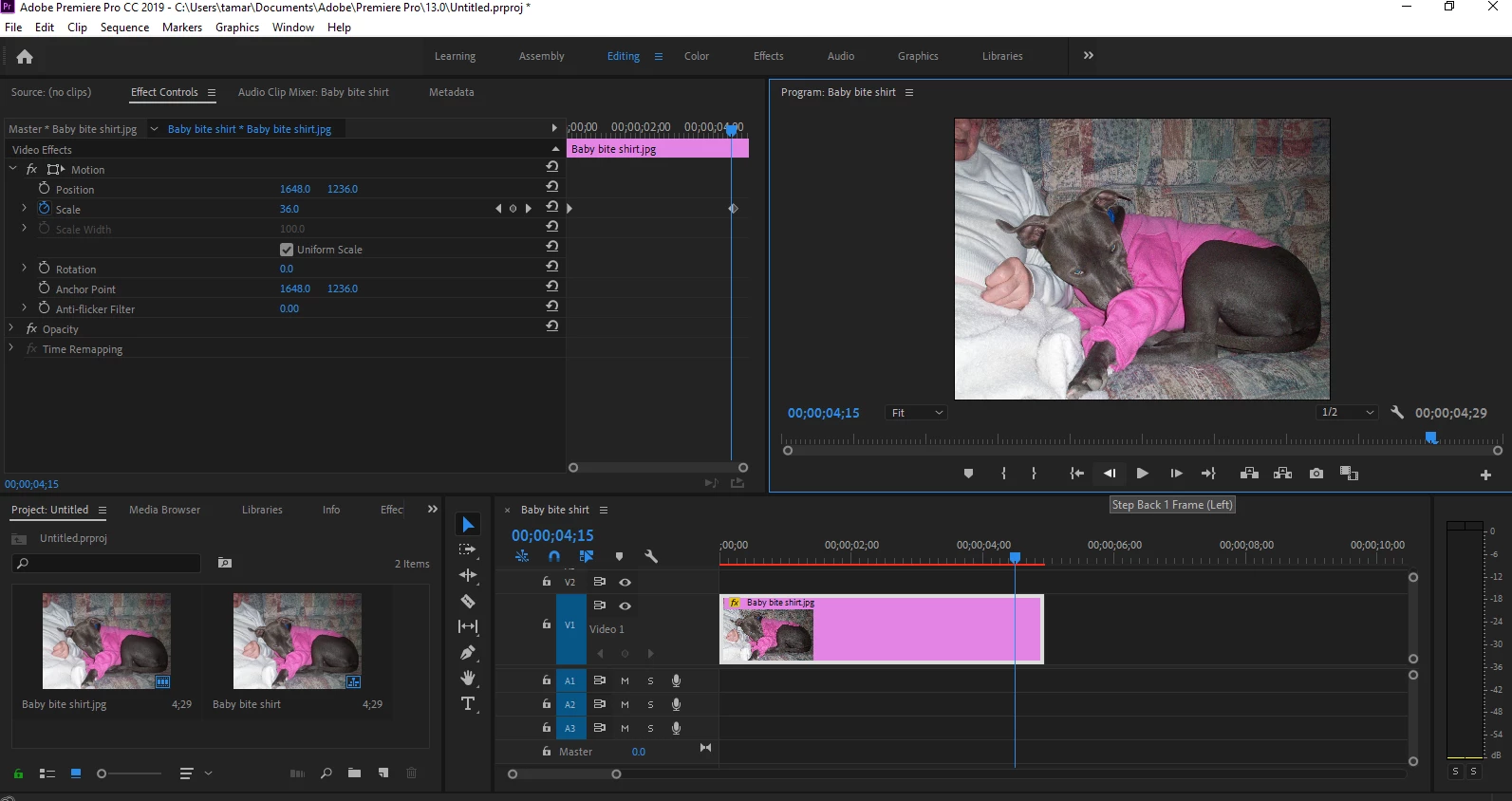The height and width of the screenshot is (801, 1512).
Task: Click Mark In in Program monitor
Action: click(1003, 474)
